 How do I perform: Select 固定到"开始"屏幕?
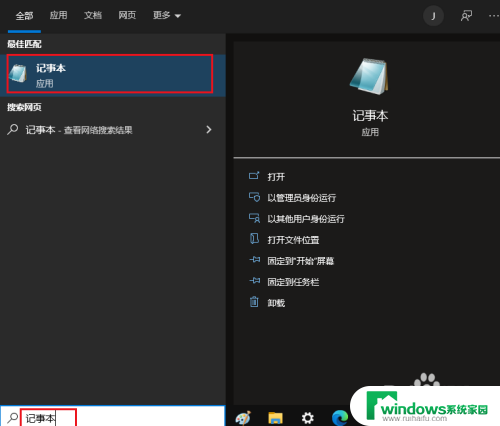[x=301, y=261]
